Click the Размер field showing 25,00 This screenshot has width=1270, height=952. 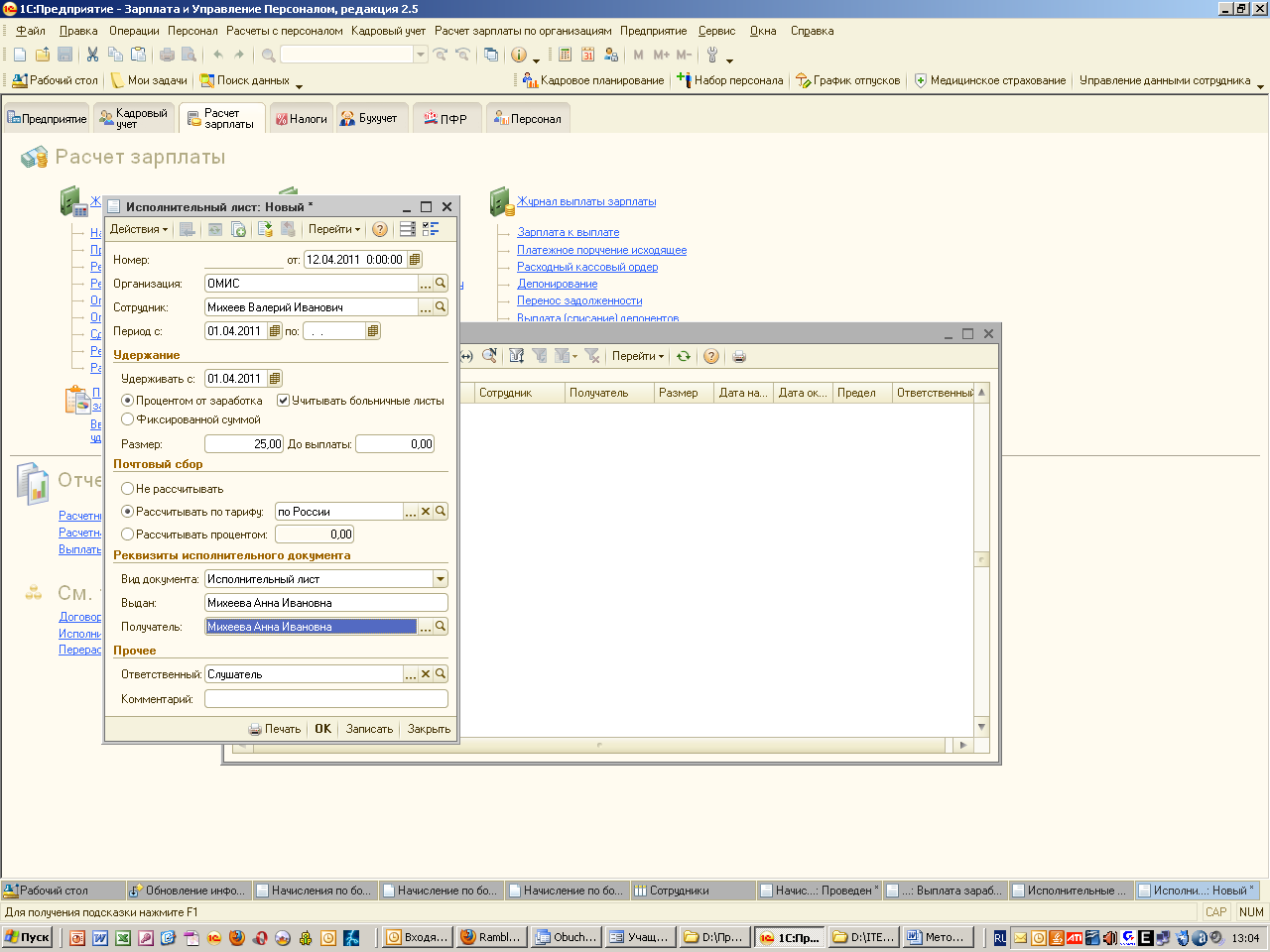[x=244, y=444]
